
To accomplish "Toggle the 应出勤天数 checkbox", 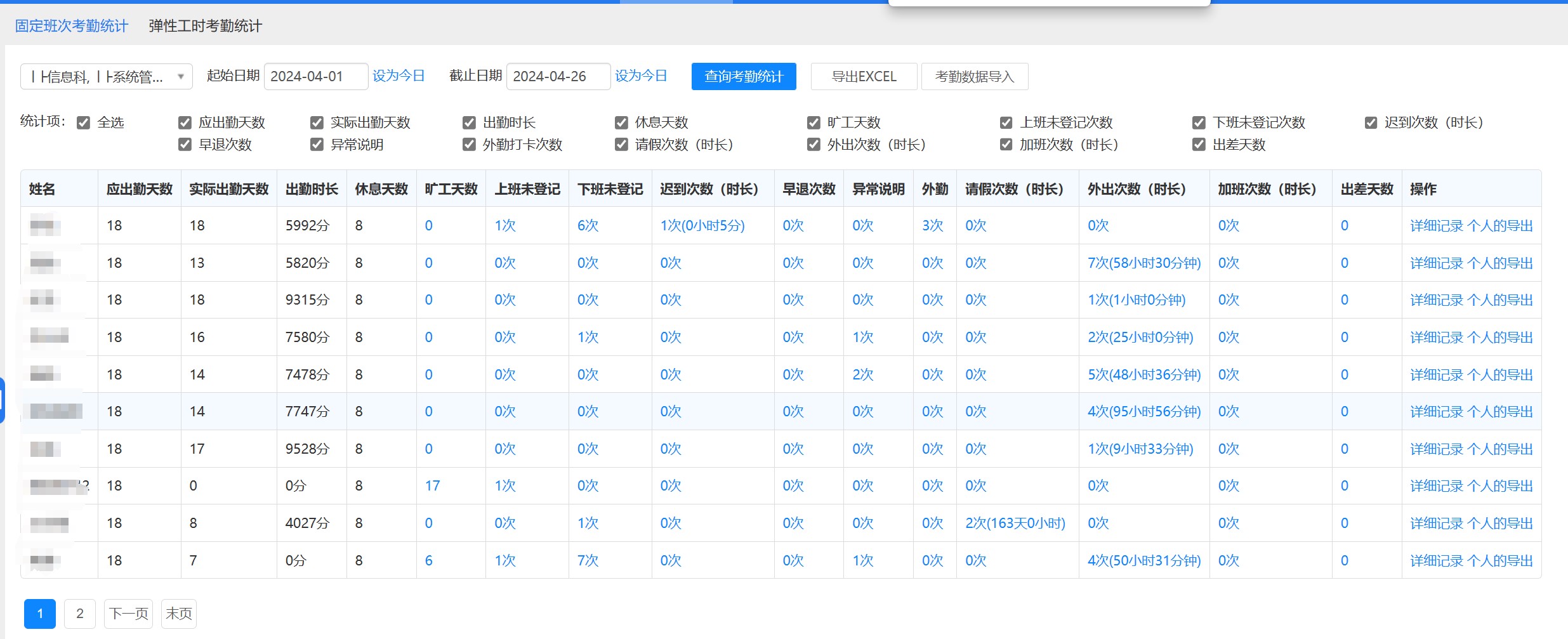I will 185,122.
